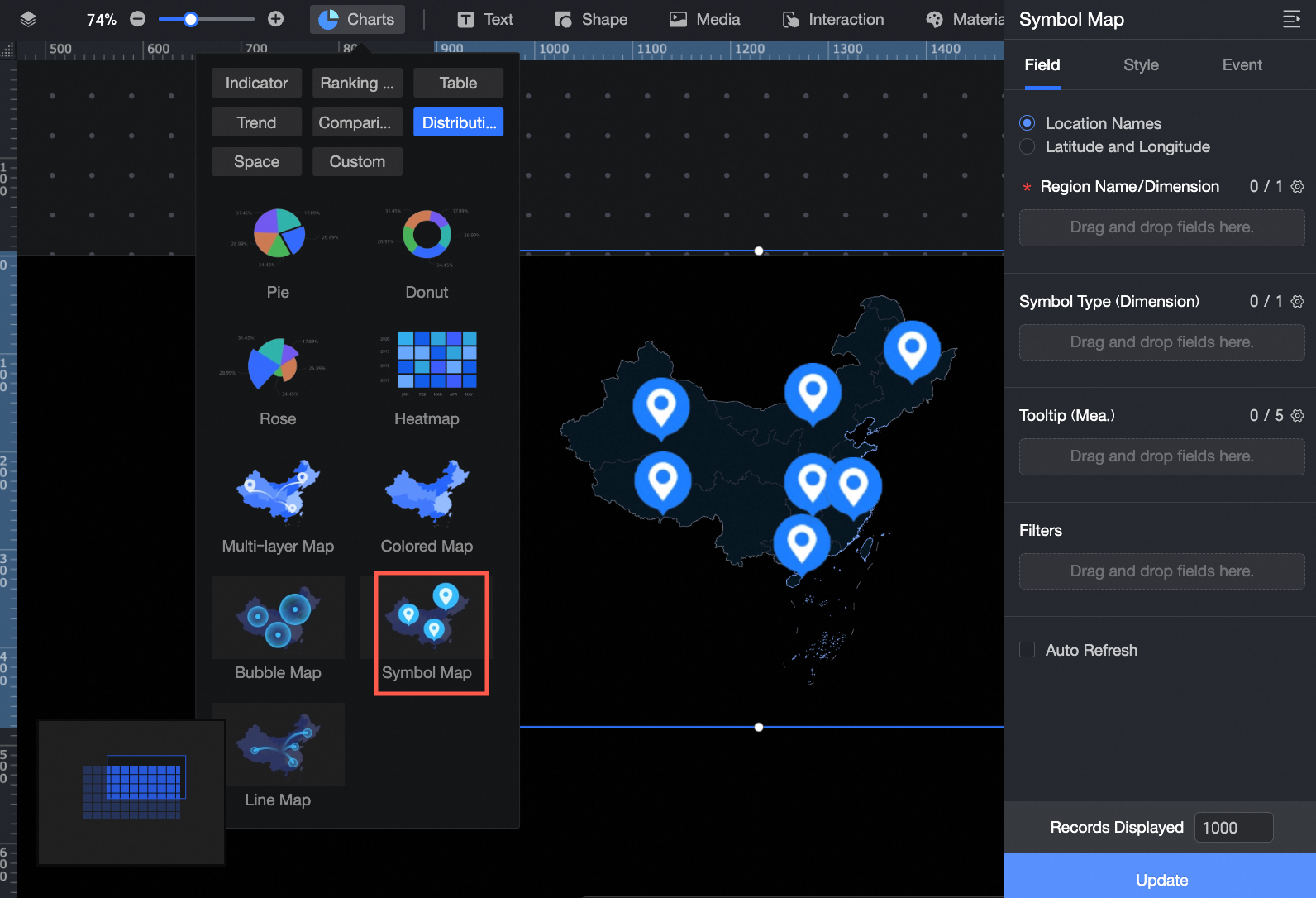The width and height of the screenshot is (1316, 898).
Task: Click the 74% zoom percentage
Action: [102, 19]
